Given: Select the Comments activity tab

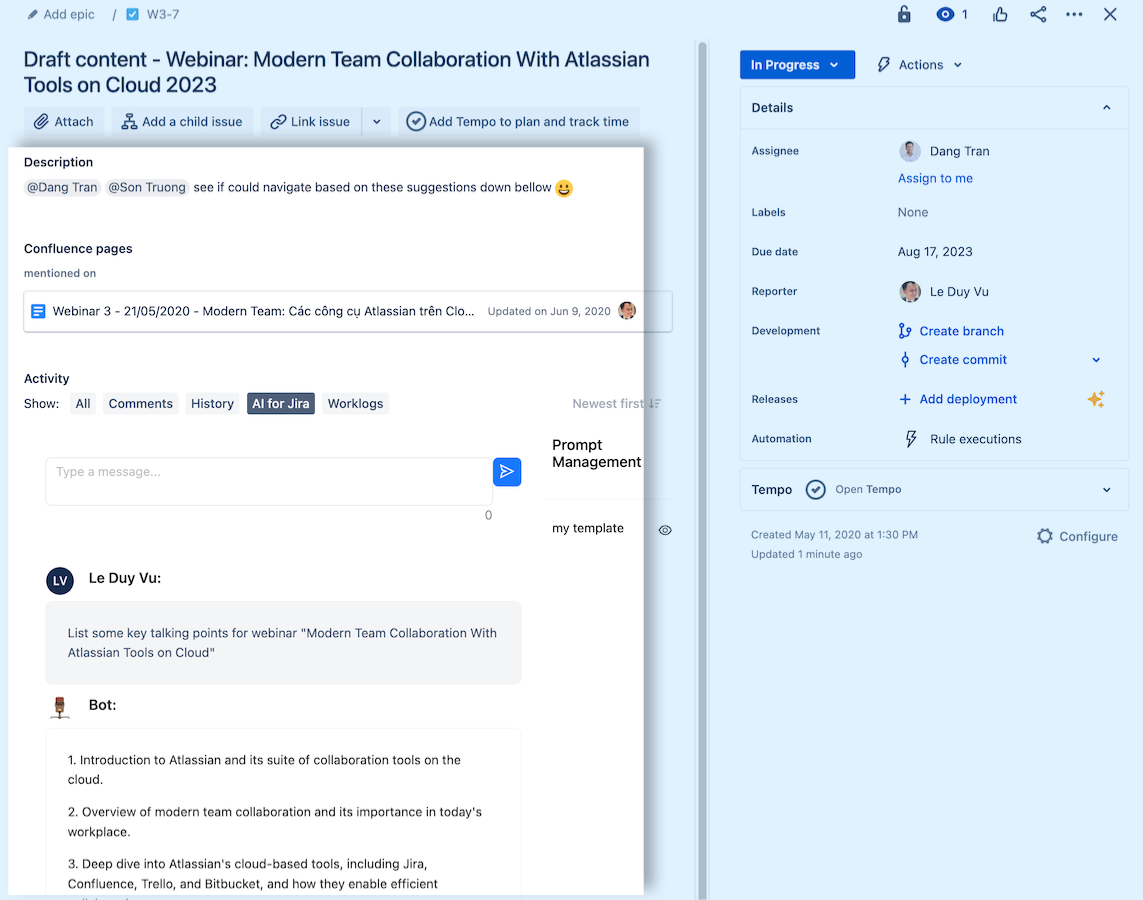Looking at the screenshot, I should point(141,404).
